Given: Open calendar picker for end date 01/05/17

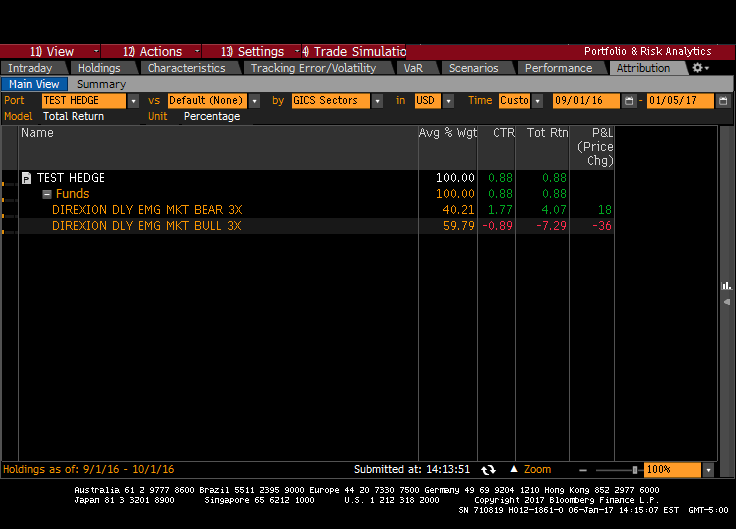Looking at the screenshot, I should [723, 100].
